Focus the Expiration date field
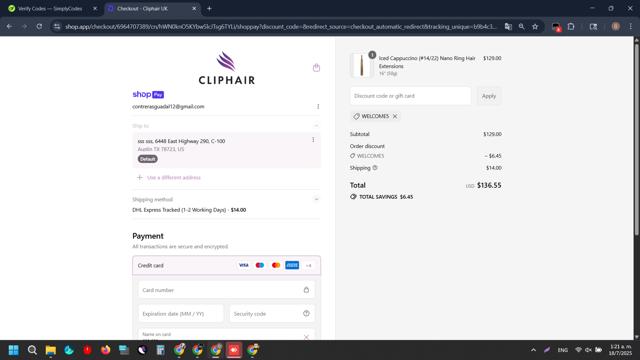The image size is (640, 360). pyautogui.click(x=180, y=313)
